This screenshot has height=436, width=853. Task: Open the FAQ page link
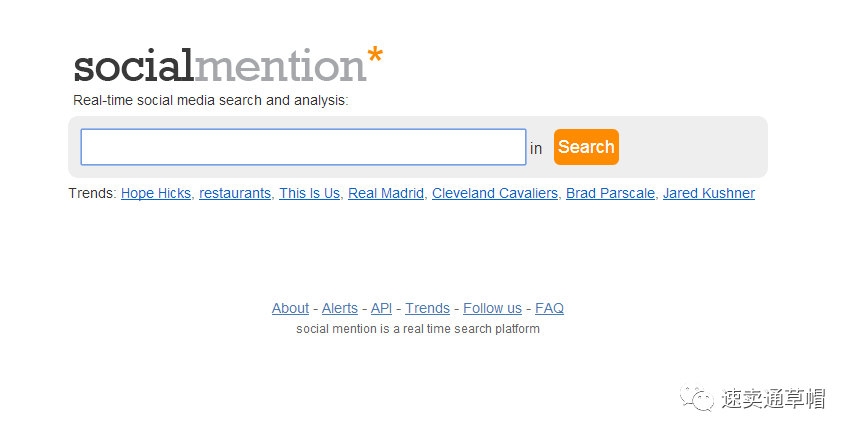point(549,308)
